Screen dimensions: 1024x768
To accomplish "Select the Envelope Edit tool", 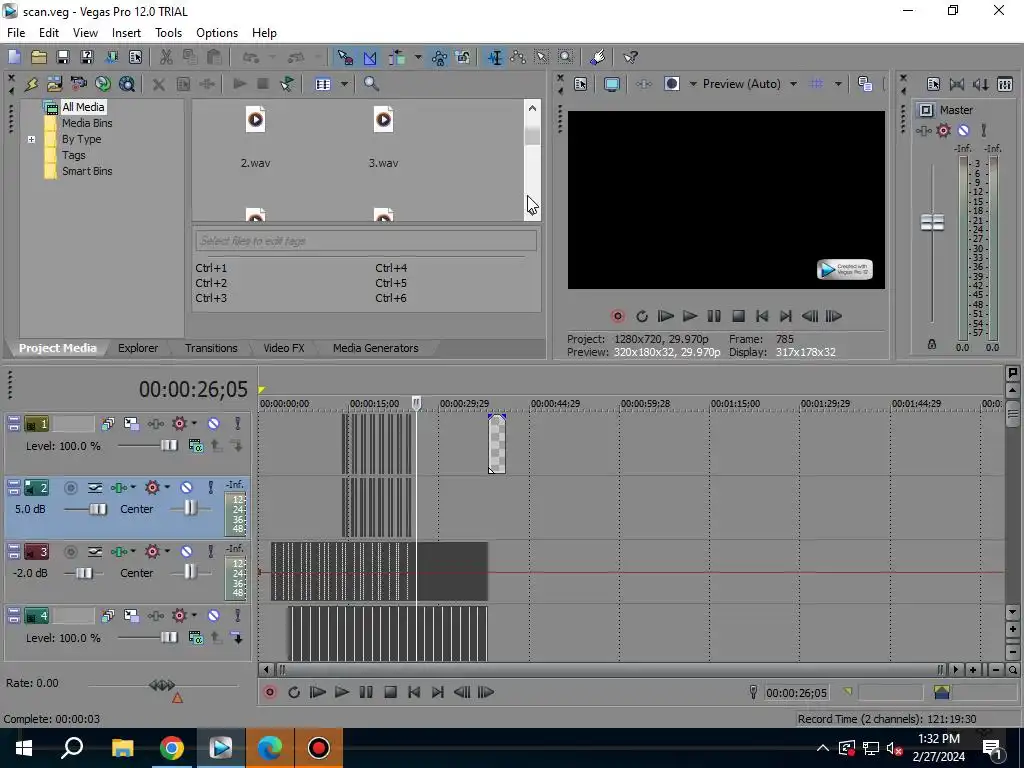I will (518, 57).
